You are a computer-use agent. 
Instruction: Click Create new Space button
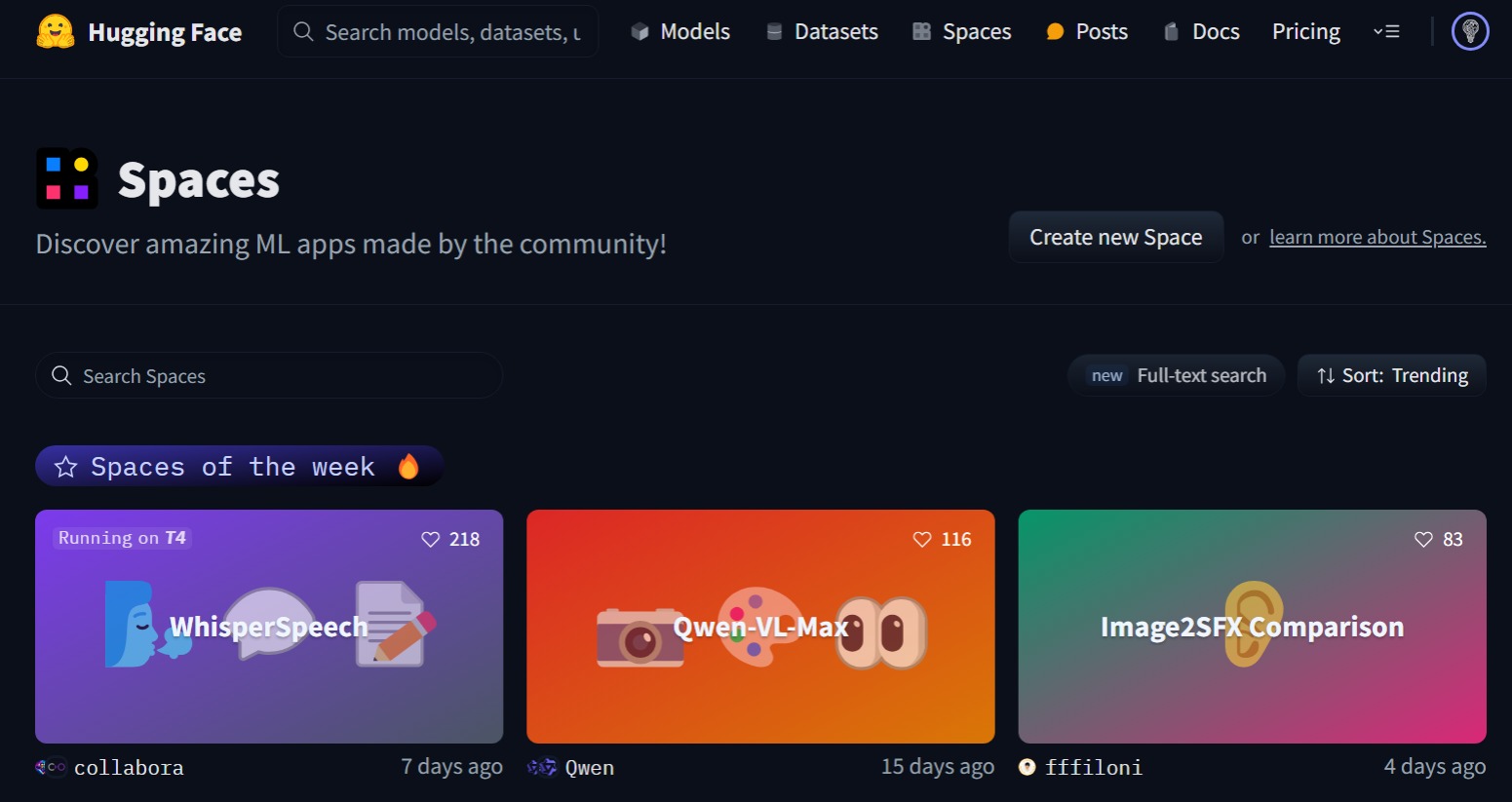click(x=1116, y=237)
